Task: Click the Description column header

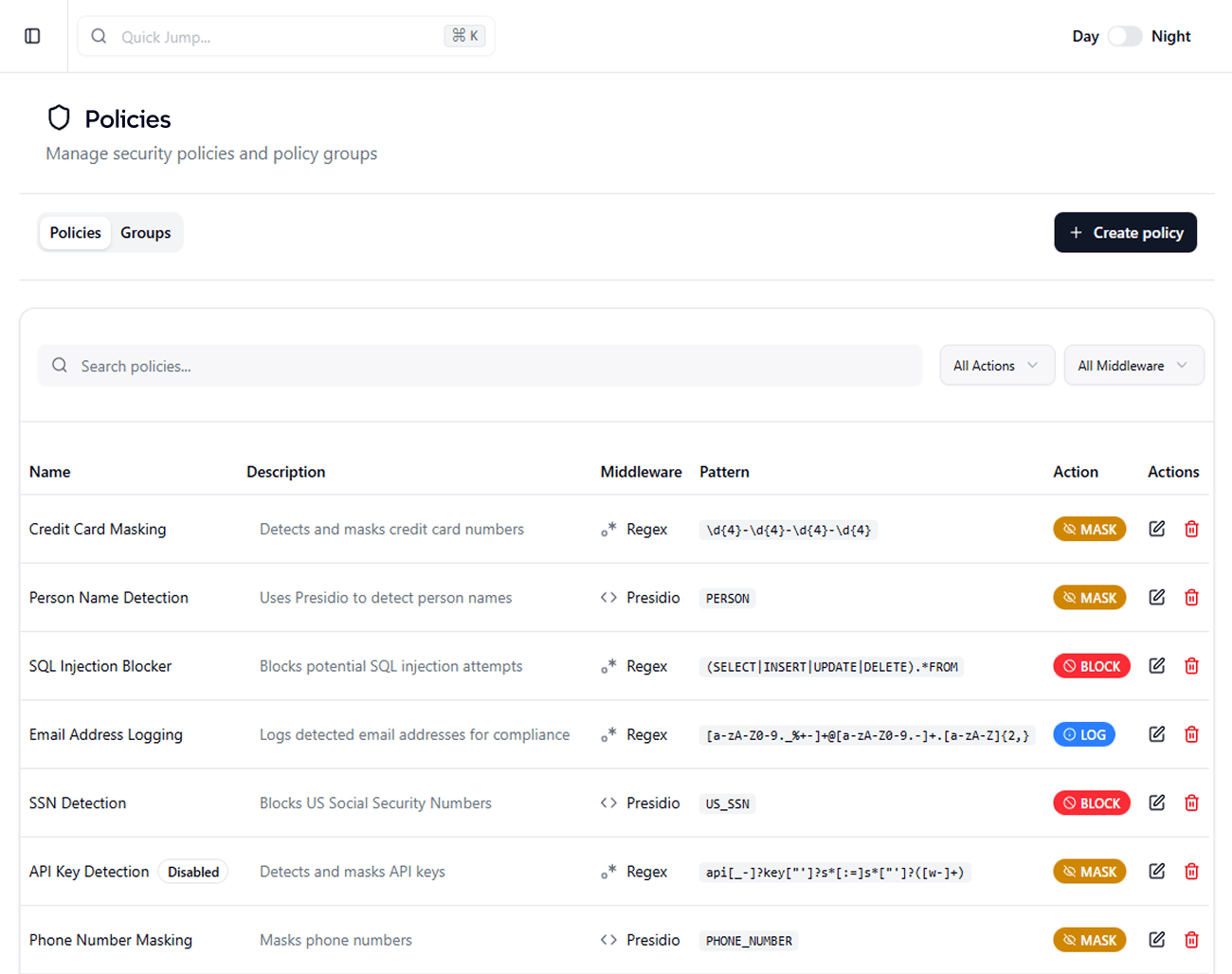Action: pyautogui.click(x=285, y=471)
